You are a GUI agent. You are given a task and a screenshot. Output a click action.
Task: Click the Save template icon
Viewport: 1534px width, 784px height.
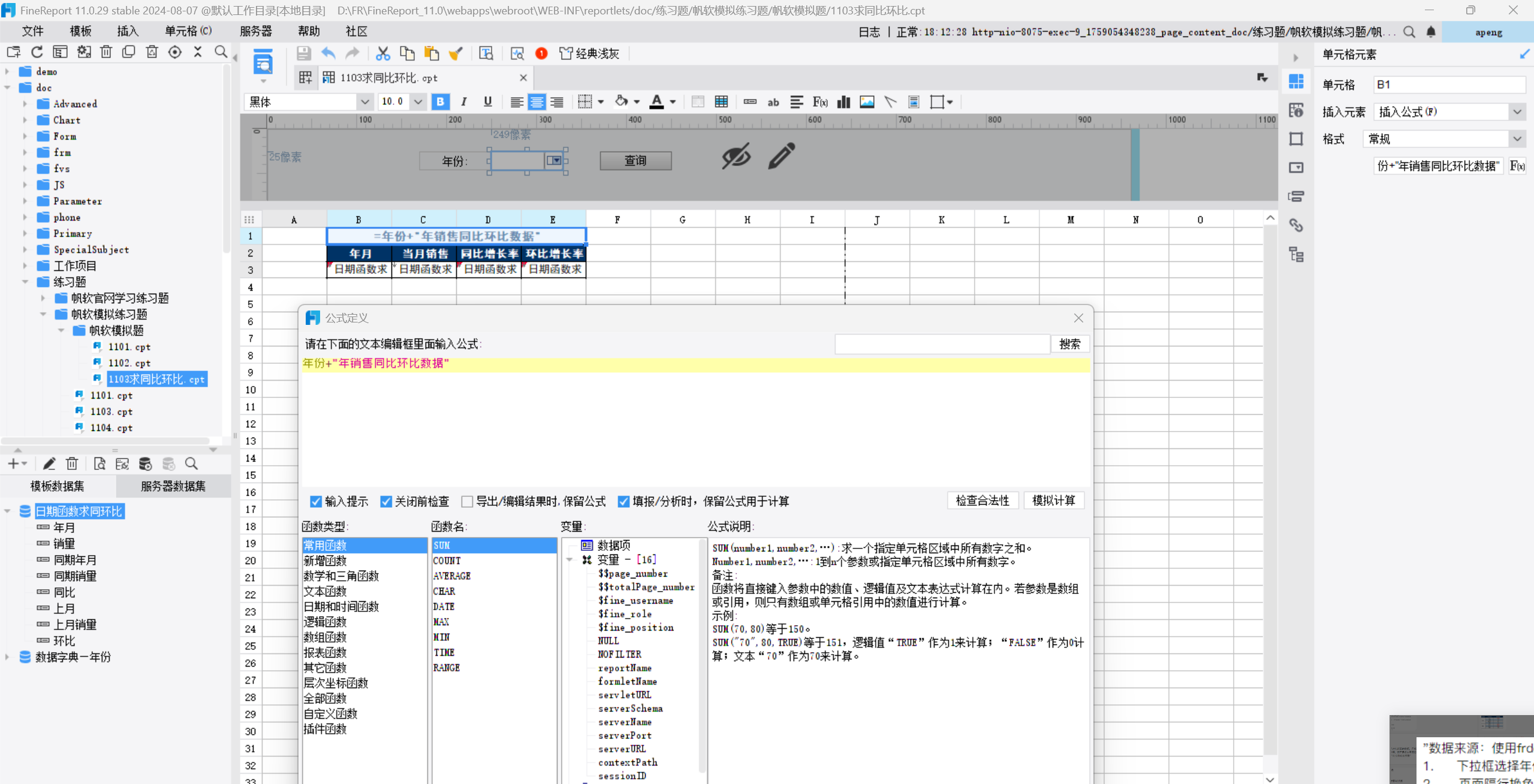303,53
